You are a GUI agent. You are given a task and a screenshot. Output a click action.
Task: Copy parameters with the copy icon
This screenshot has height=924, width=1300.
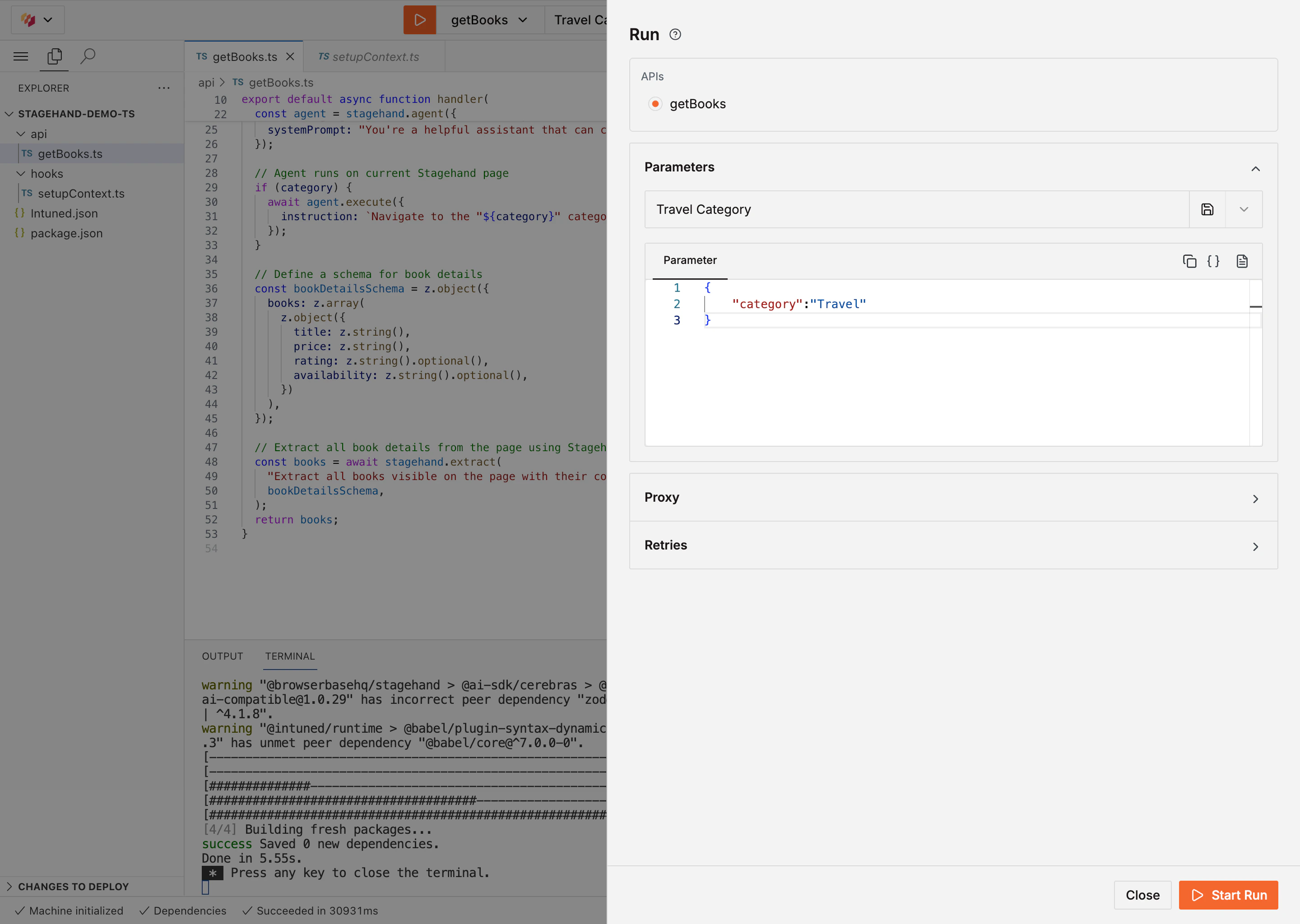point(1189,261)
